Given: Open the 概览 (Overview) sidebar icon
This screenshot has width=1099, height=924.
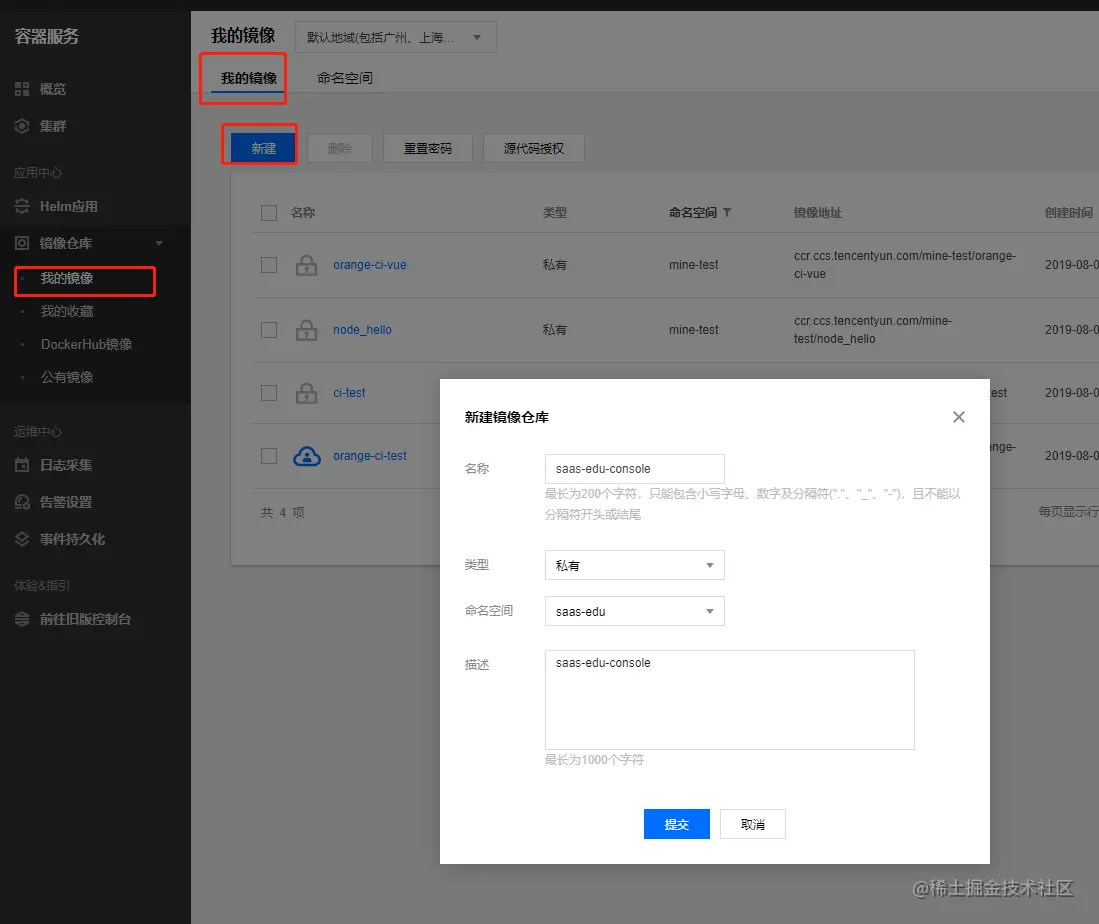Looking at the screenshot, I should click(x=22, y=88).
